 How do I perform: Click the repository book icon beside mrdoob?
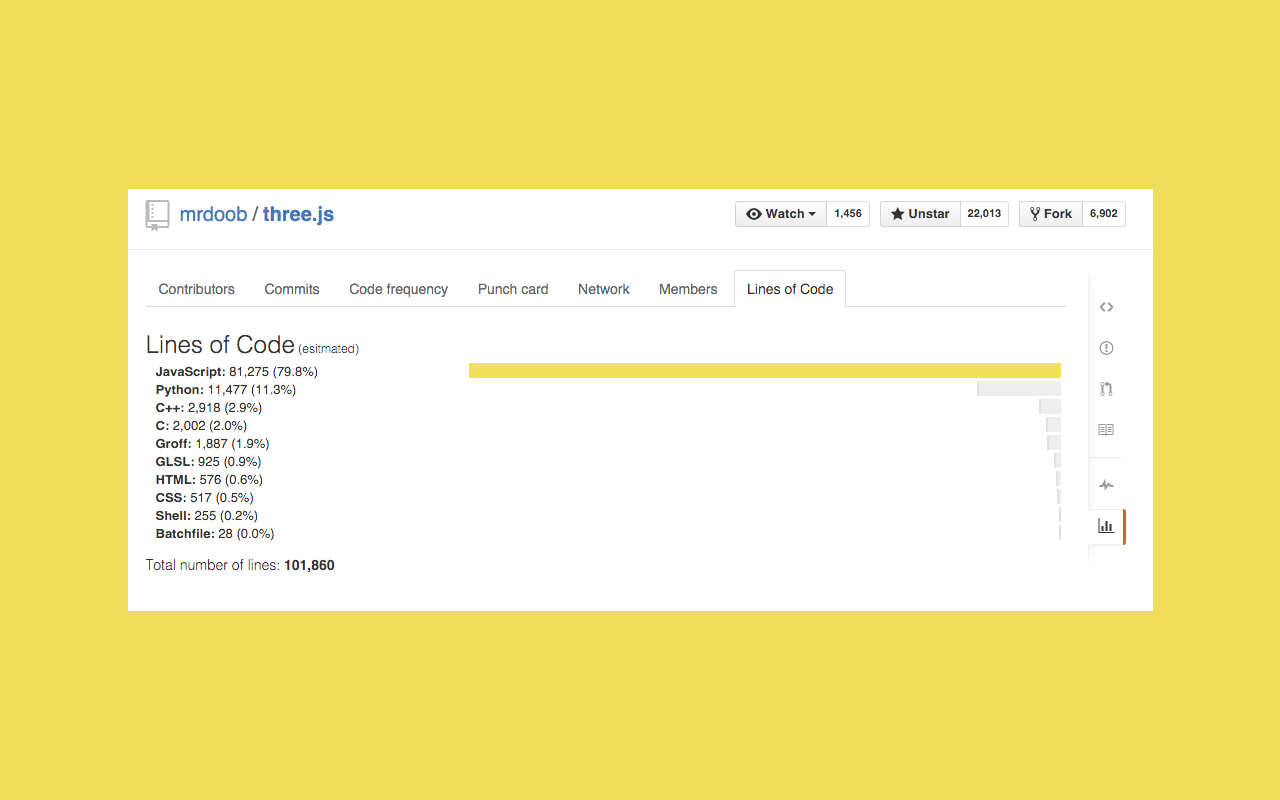[x=157, y=215]
